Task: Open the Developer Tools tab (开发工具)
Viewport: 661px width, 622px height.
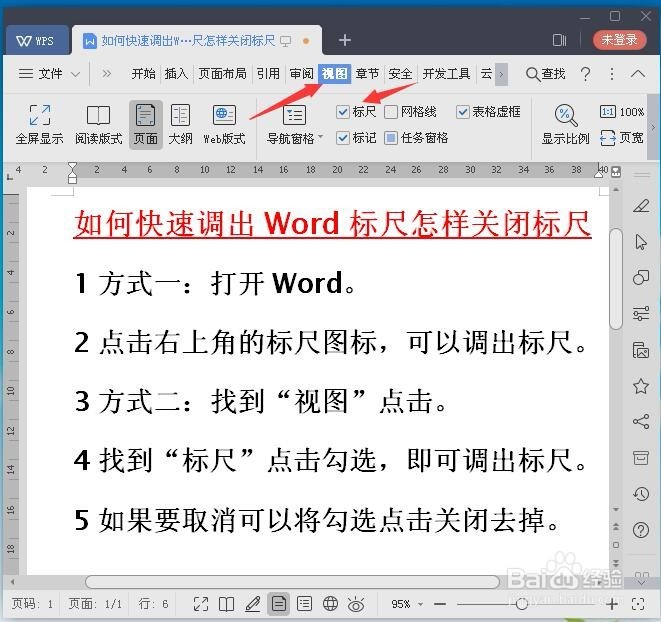Action: pyautogui.click(x=446, y=74)
